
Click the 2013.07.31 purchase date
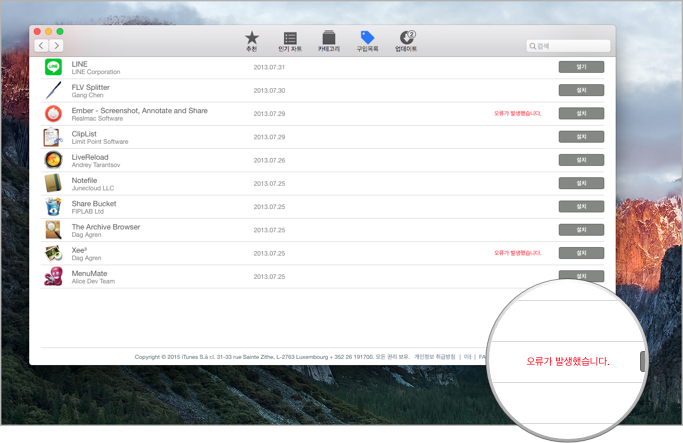pos(269,67)
